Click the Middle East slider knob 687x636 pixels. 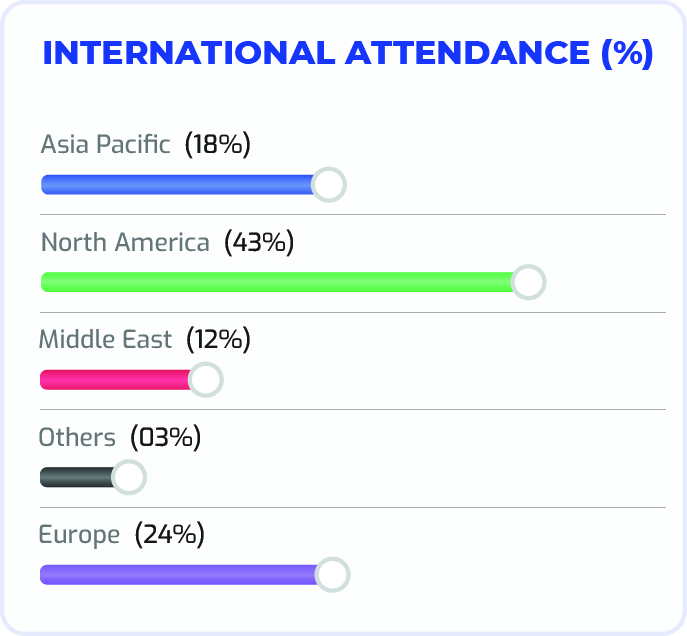click(205, 380)
